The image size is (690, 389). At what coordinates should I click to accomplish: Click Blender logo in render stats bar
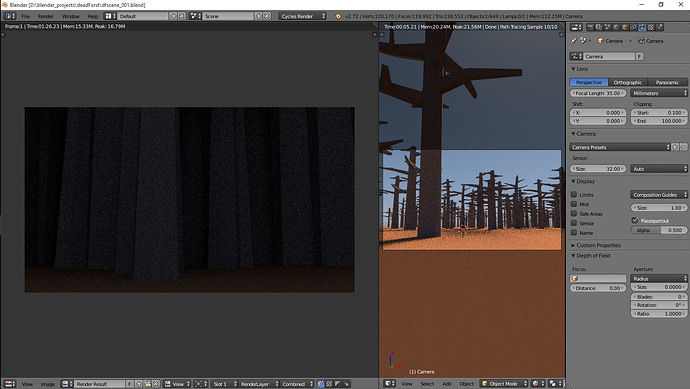click(338, 16)
